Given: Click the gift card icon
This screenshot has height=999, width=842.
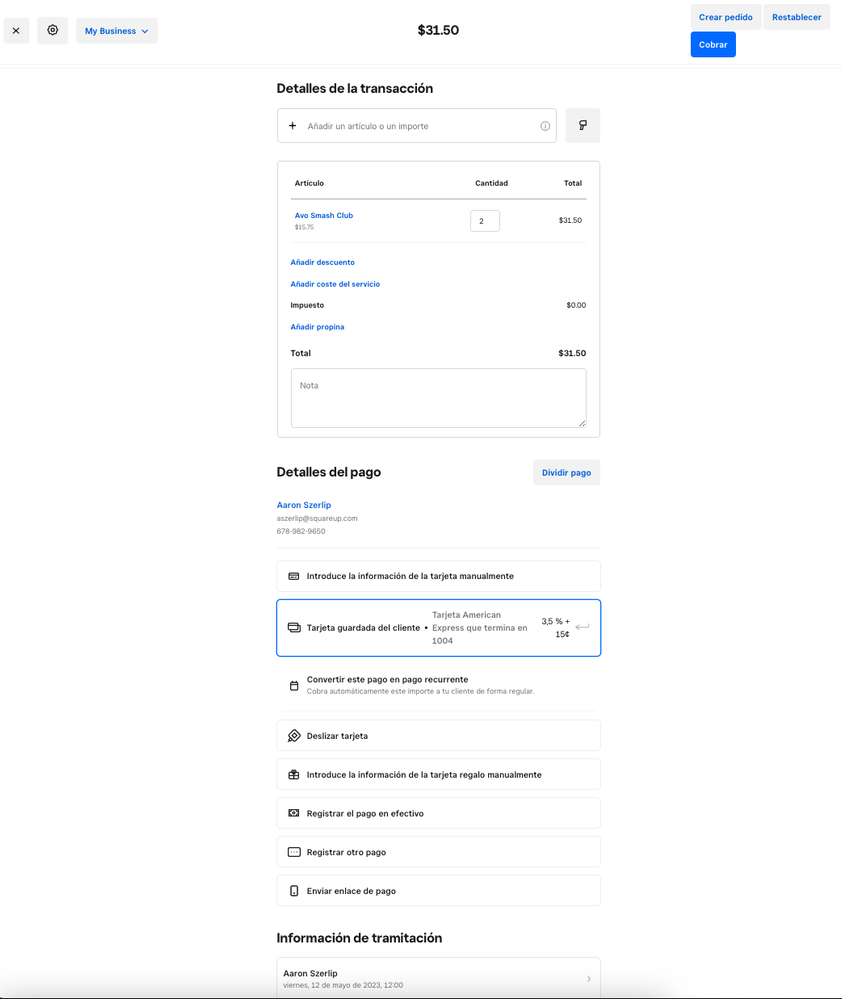Looking at the screenshot, I should point(294,775).
